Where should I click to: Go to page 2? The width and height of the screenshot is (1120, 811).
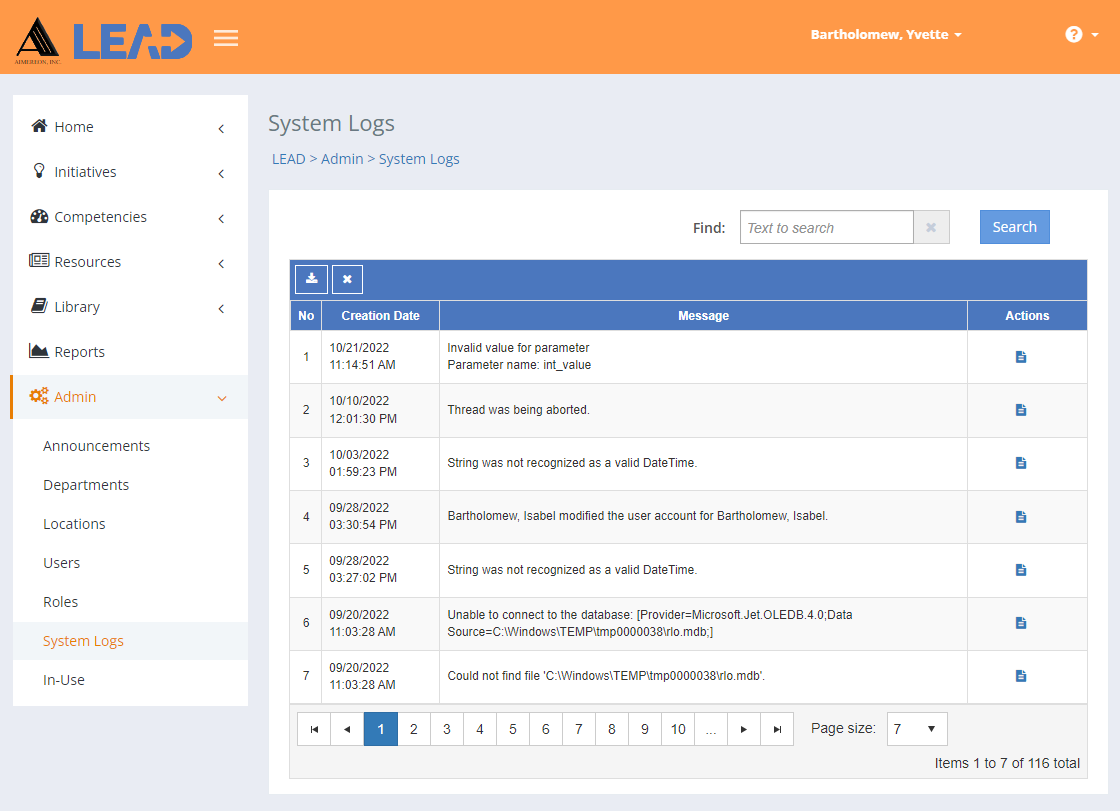[414, 729]
